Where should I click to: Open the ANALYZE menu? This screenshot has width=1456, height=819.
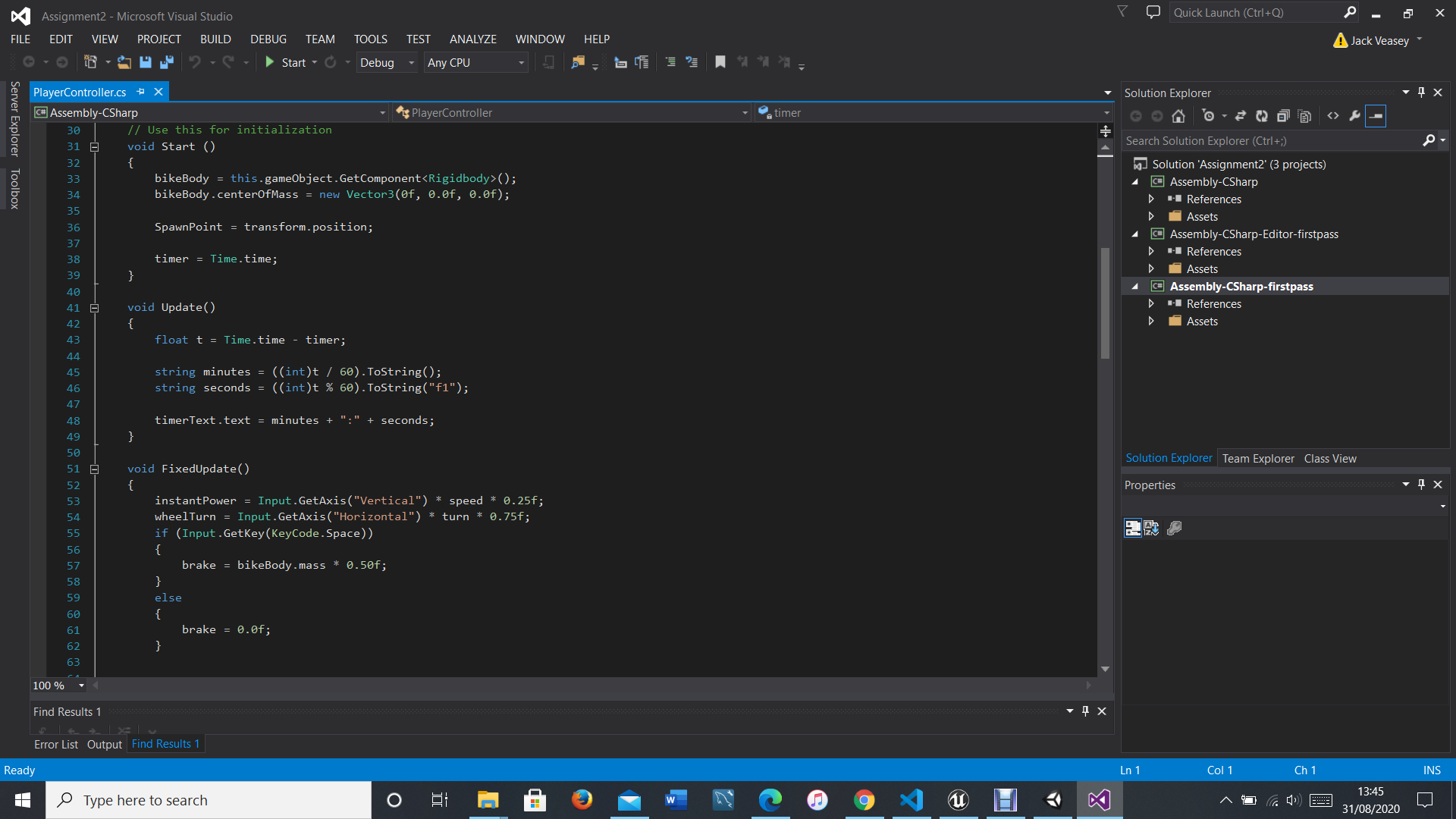(x=472, y=39)
